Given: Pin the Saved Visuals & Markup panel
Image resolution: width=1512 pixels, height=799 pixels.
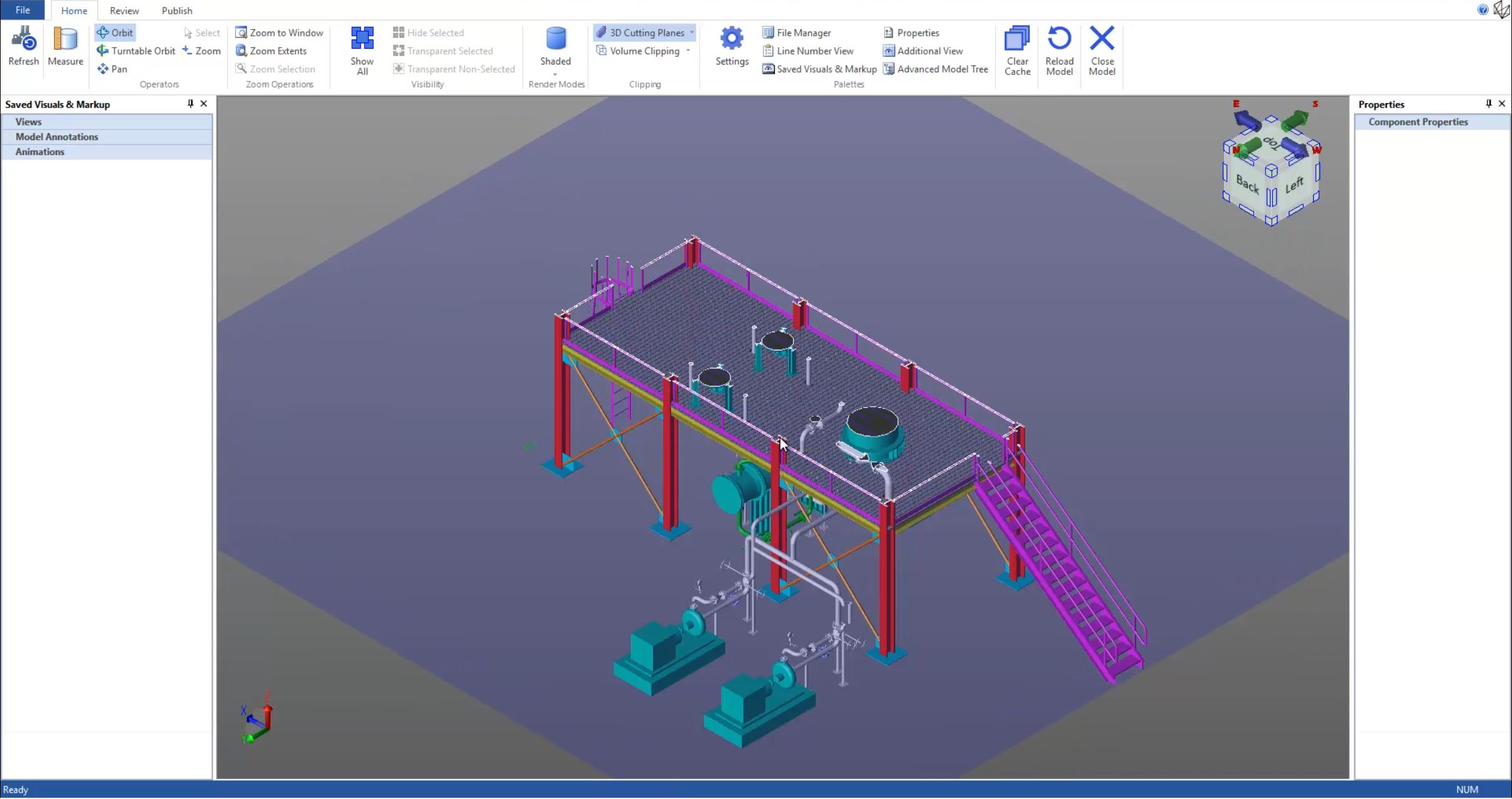Looking at the screenshot, I should pos(190,104).
